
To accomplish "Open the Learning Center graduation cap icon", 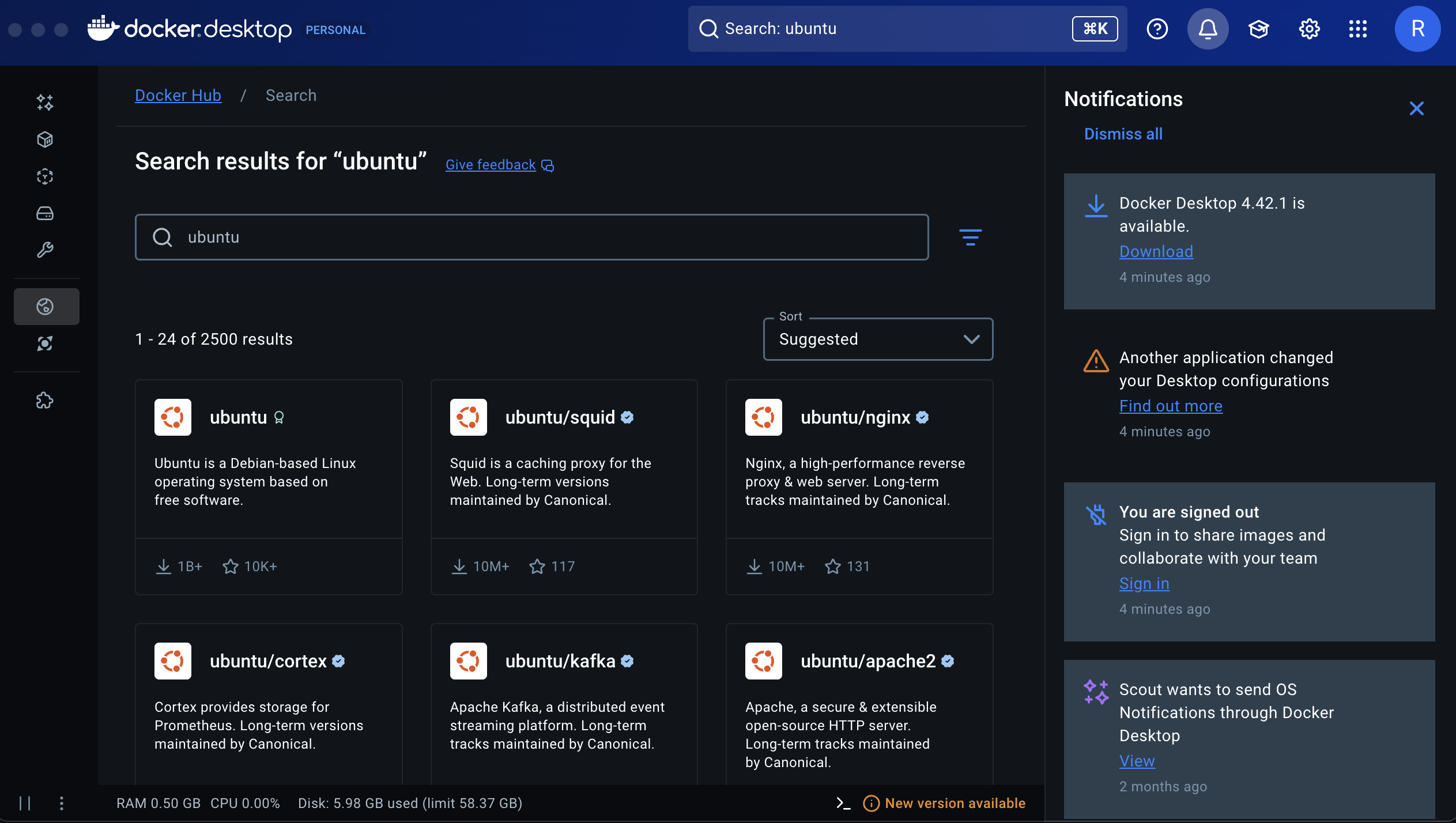I will pos(1258,28).
